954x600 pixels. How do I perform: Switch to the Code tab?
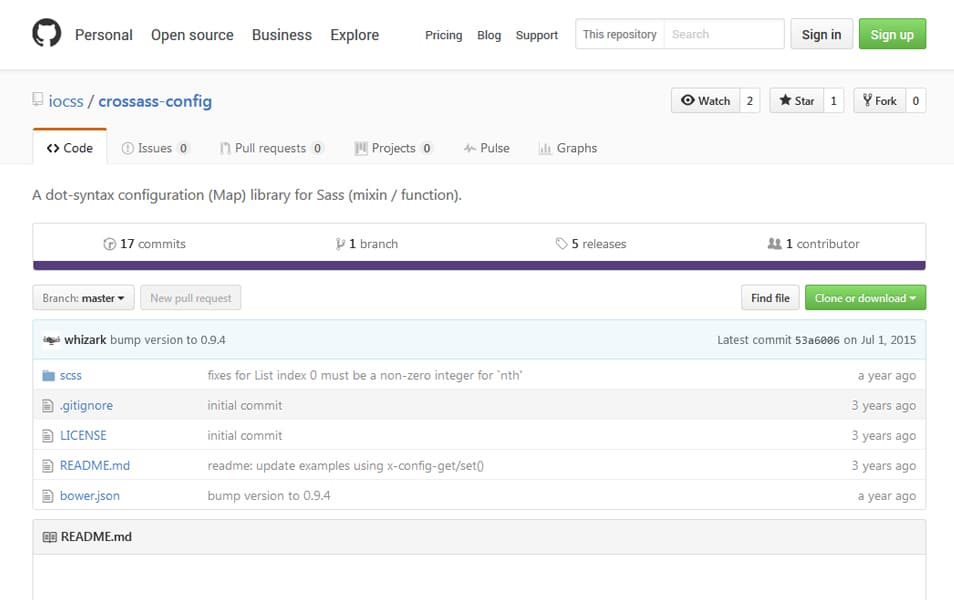point(70,148)
